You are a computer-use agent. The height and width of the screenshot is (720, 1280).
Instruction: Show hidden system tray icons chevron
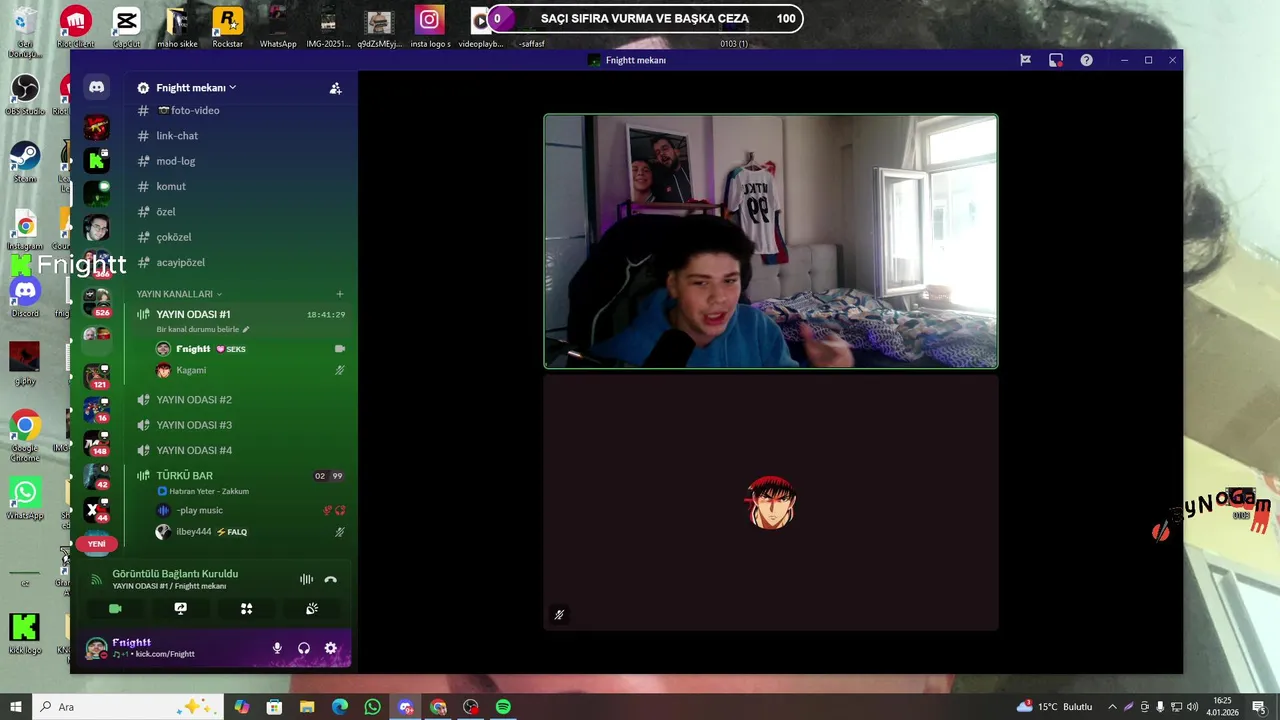(1112, 707)
